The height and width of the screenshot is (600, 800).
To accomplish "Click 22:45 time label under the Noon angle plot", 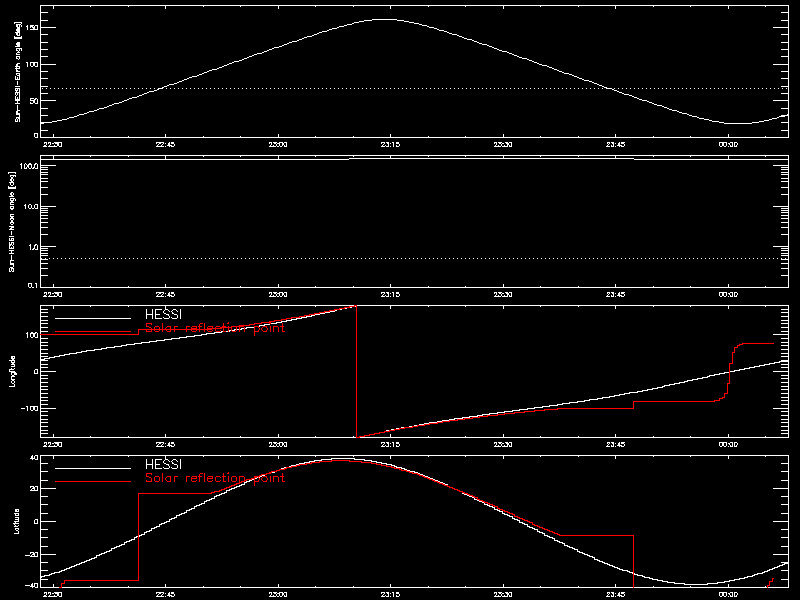I will point(165,294).
